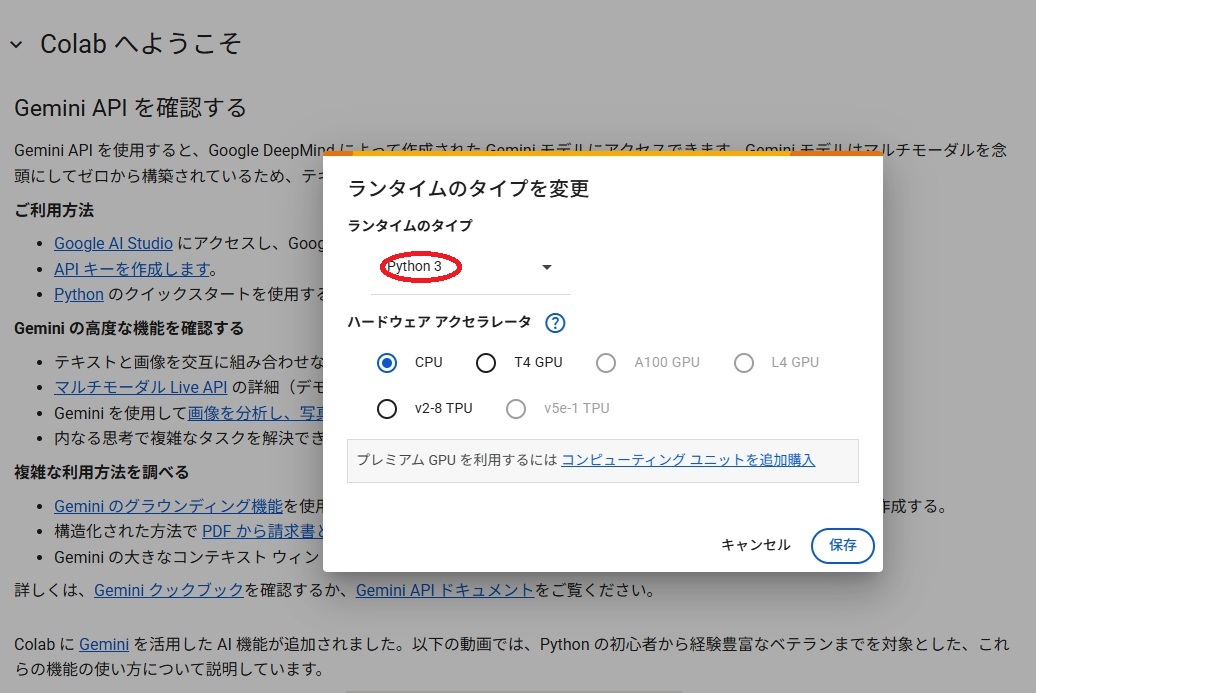Select the T4 GPU accelerator option
The image size is (1222, 693).
(486, 363)
